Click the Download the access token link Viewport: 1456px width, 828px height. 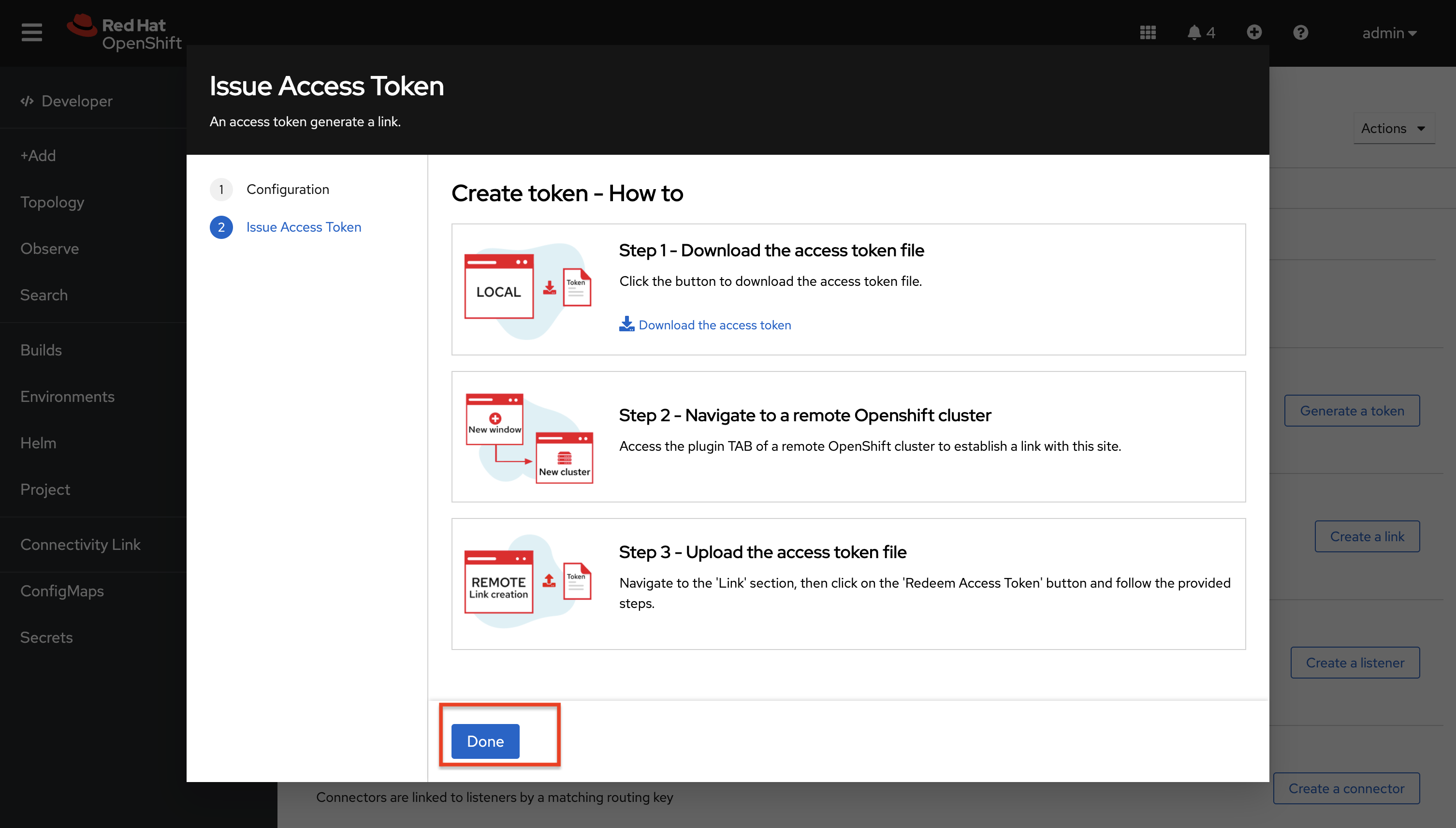coord(714,325)
